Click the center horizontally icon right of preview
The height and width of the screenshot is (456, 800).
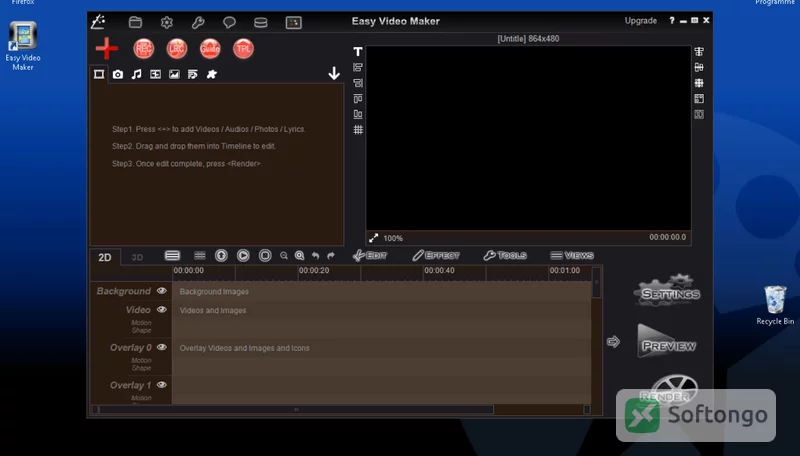pos(699,52)
